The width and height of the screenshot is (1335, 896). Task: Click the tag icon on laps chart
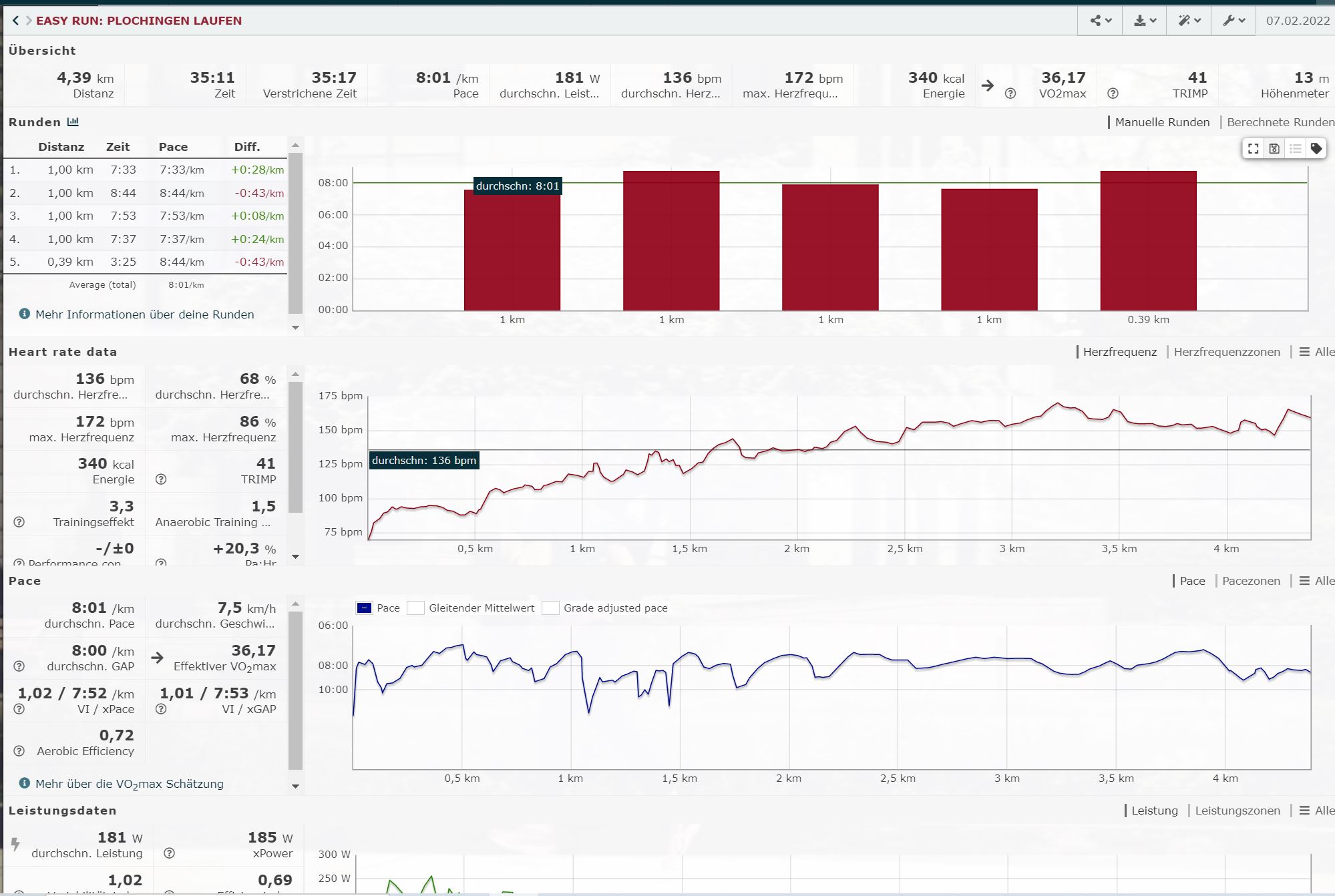(1316, 149)
